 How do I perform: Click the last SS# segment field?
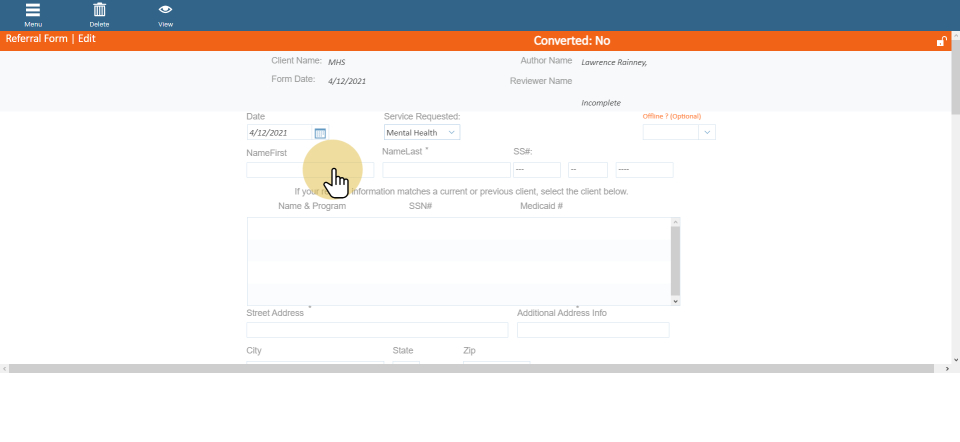(644, 170)
